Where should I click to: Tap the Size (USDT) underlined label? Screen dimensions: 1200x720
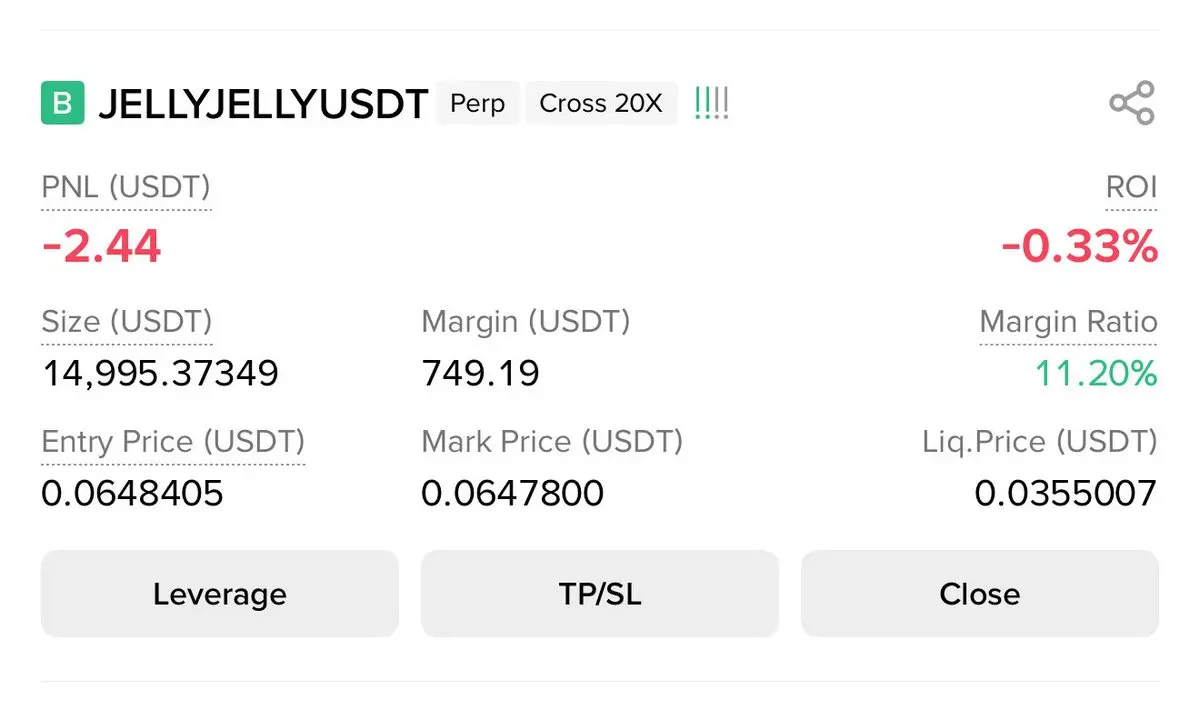[x=127, y=322]
